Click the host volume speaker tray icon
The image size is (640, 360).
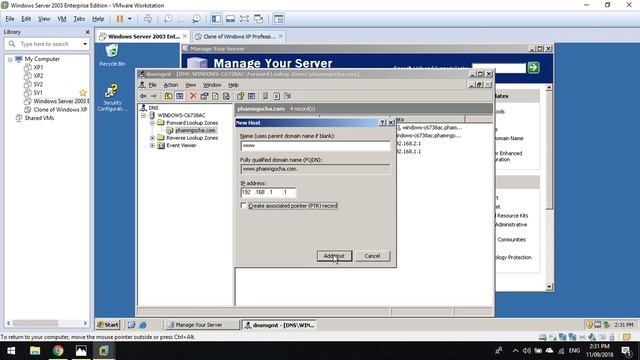pyautogui.click(x=527, y=351)
